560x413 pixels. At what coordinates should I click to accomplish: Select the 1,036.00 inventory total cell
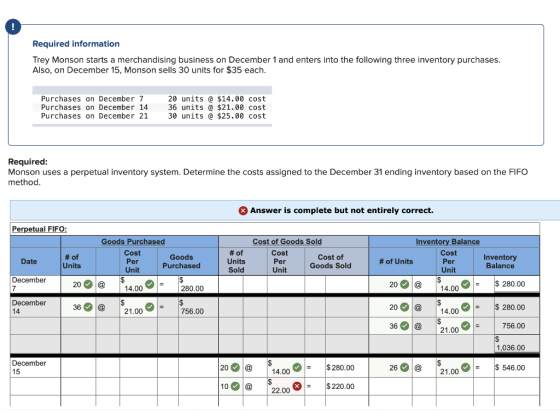517,344
